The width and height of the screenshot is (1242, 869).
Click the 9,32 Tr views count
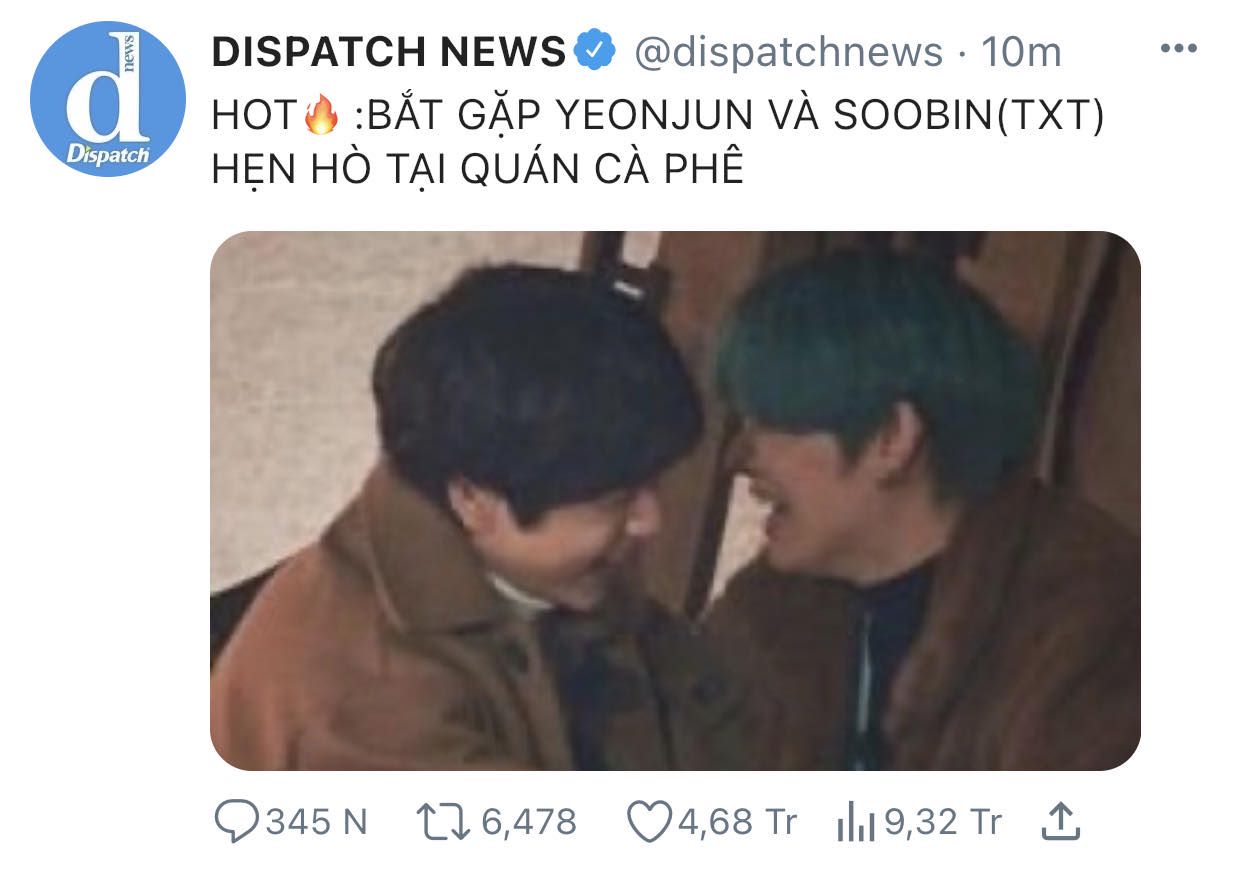tap(942, 822)
